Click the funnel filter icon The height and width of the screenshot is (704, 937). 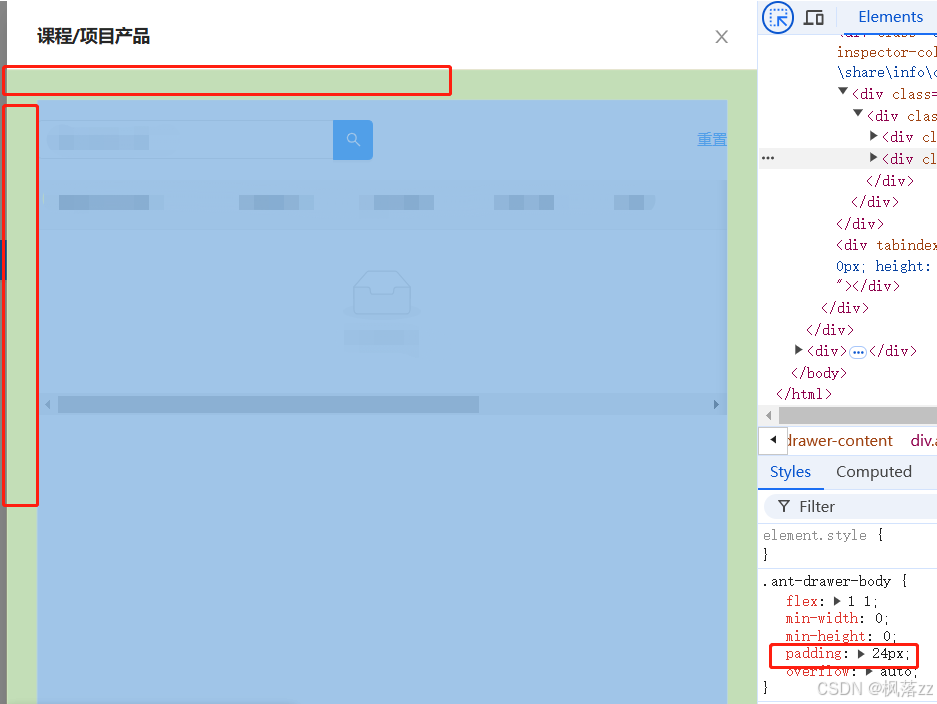click(784, 507)
